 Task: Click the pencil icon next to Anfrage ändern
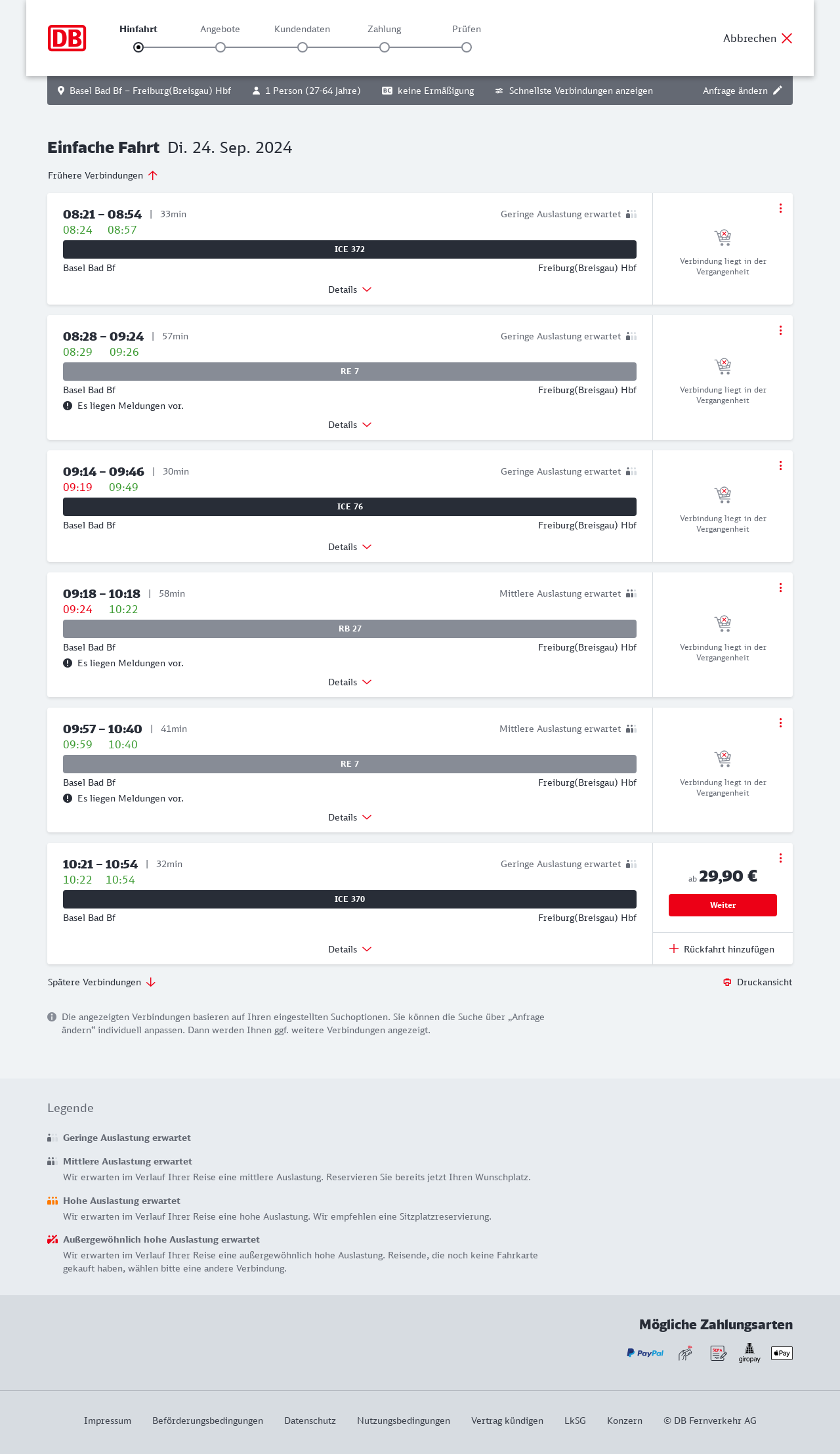click(778, 91)
